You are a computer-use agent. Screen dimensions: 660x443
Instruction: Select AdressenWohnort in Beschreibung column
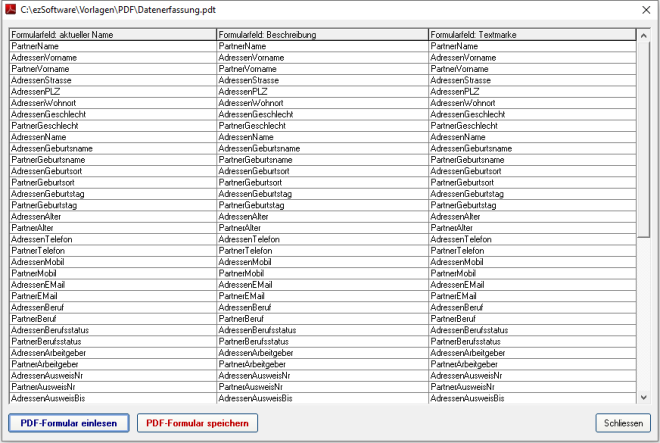(322, 103)
